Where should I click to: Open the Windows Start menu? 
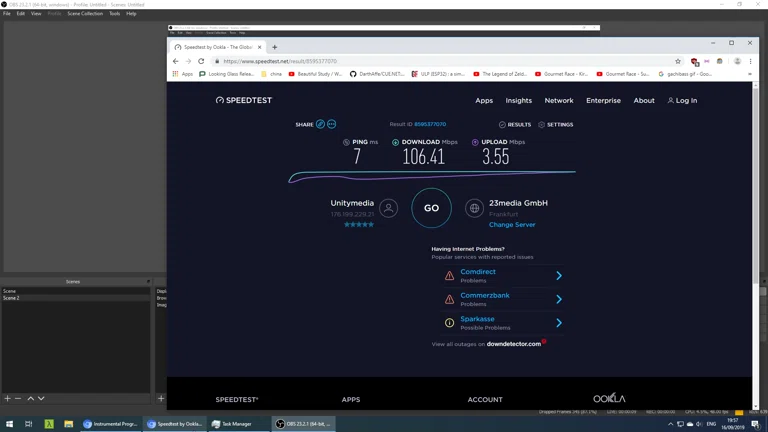[9, 424]
